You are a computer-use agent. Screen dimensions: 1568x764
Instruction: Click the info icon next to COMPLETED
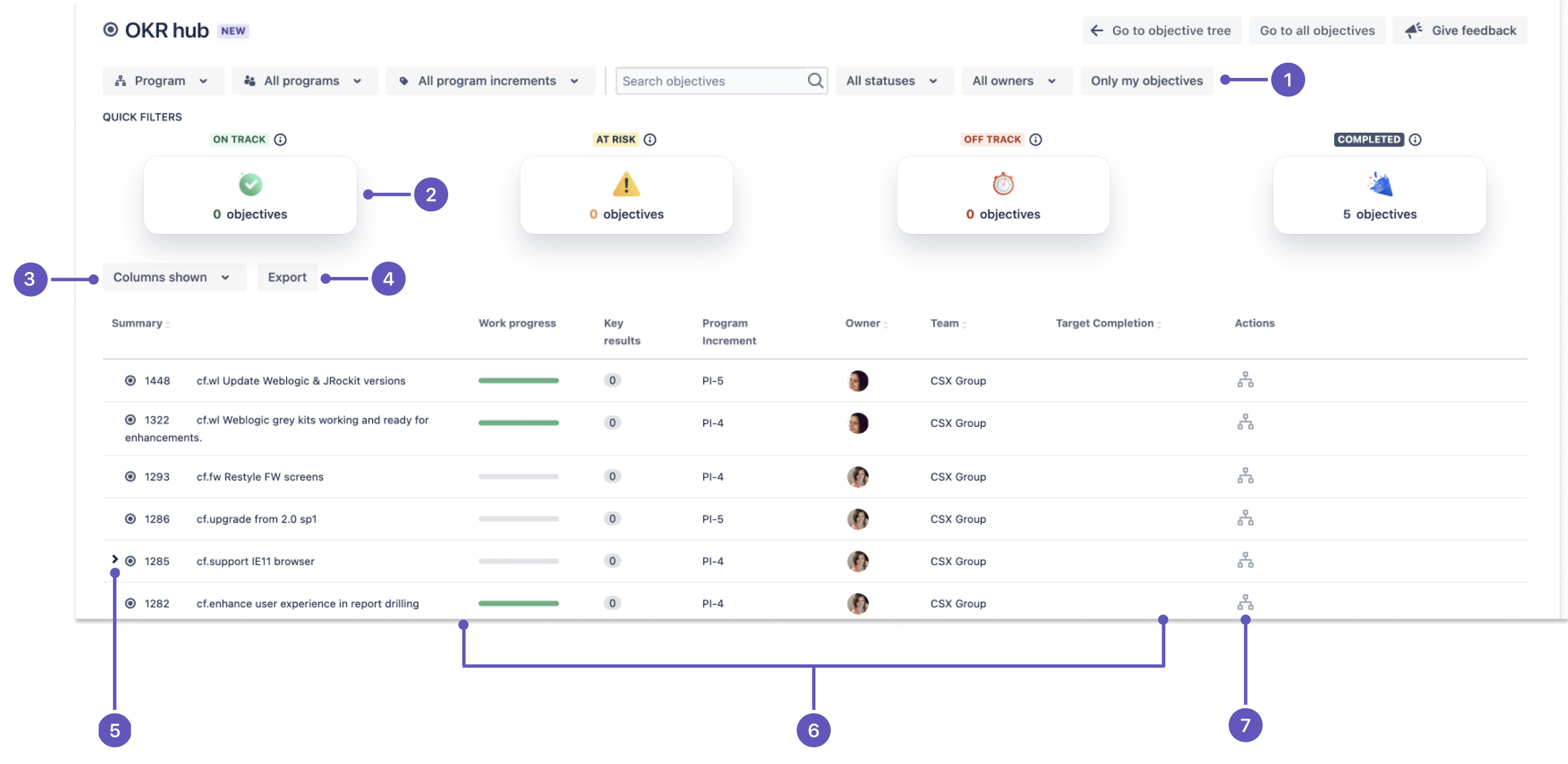tap(1415, 139)
